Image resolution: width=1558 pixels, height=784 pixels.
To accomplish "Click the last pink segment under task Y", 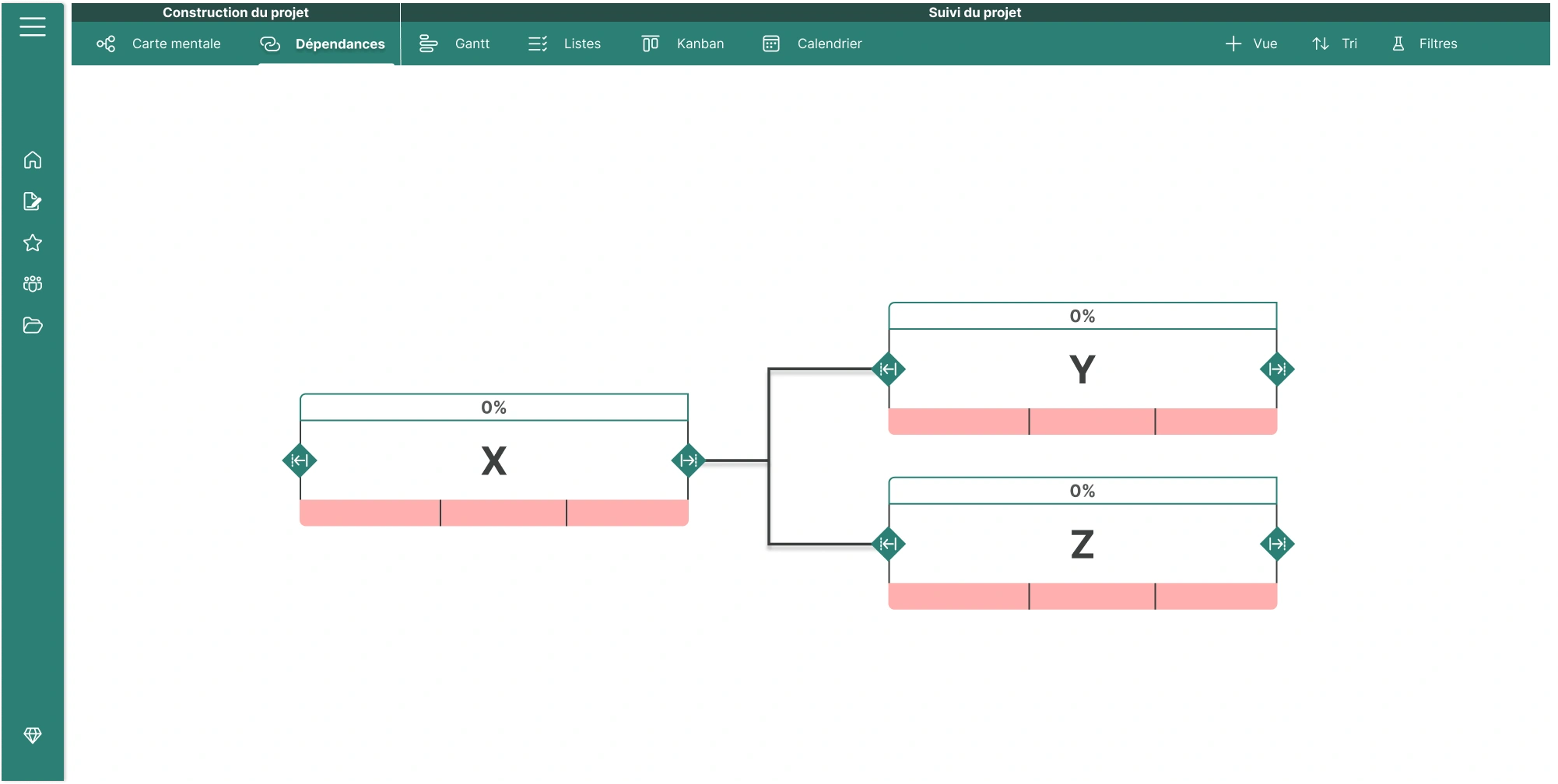I will pos(1216,421).
